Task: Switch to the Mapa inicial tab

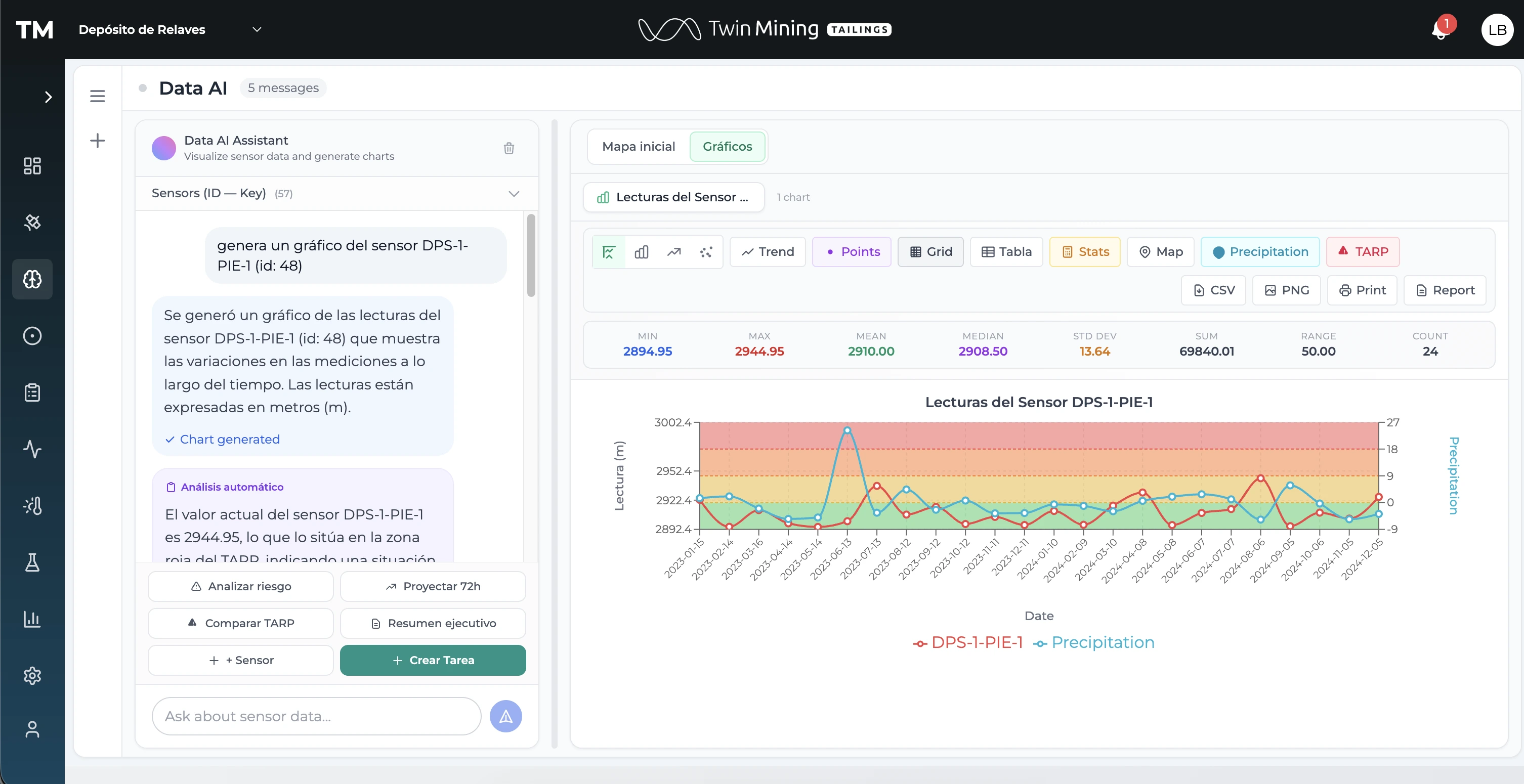Action: coord(639,147)
